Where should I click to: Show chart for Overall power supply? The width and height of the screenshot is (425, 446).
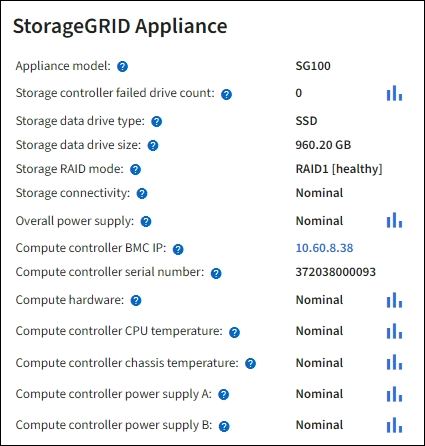394,220
